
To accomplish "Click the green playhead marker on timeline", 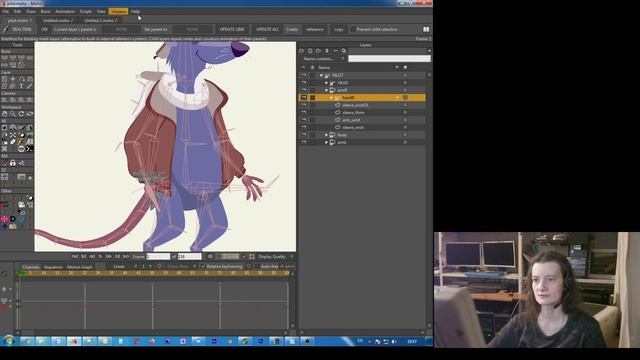I will coord(21,273).
